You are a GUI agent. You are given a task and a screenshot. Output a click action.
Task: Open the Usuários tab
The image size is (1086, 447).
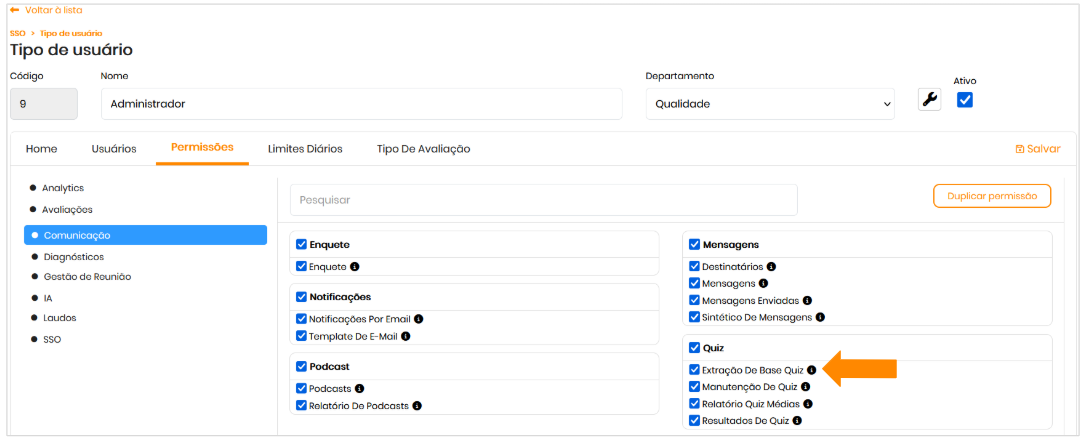pos(114,149)
